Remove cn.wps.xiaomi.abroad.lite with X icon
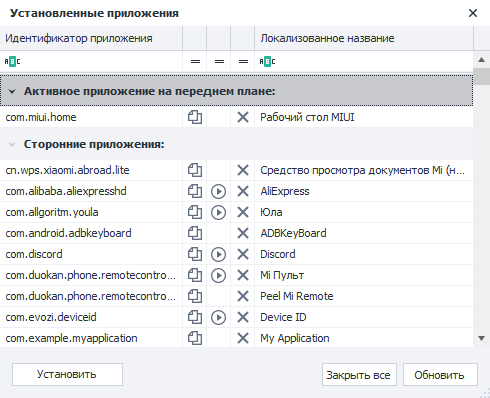The width and height of the screenshot is (490, 398). click(243, 170)
